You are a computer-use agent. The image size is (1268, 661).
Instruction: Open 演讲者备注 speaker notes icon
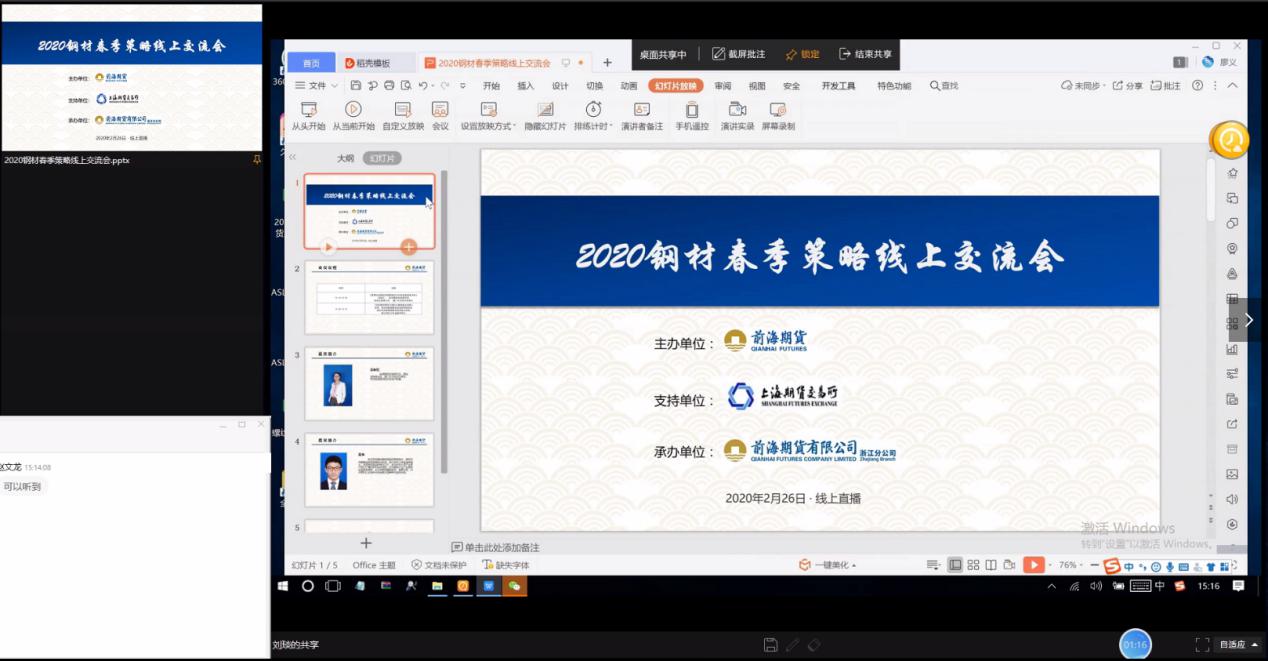coord(642,109)
